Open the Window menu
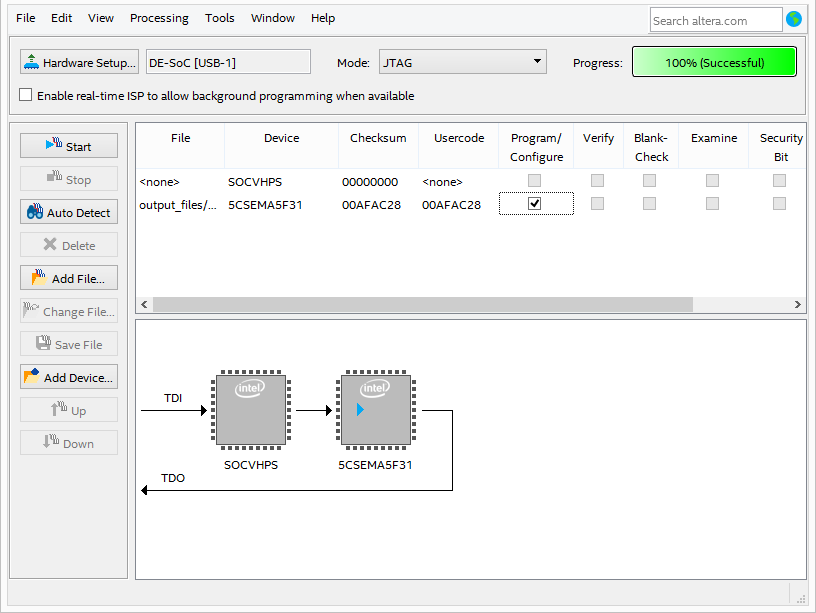The width and height of the screenshot is (816, 613). [x=273, y=18]
